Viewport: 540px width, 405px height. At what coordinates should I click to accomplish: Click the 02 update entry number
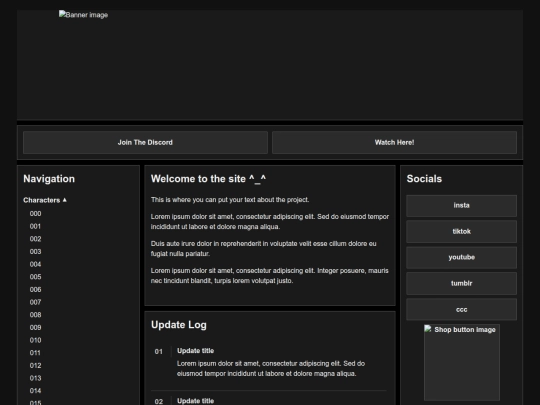(158, 402)
